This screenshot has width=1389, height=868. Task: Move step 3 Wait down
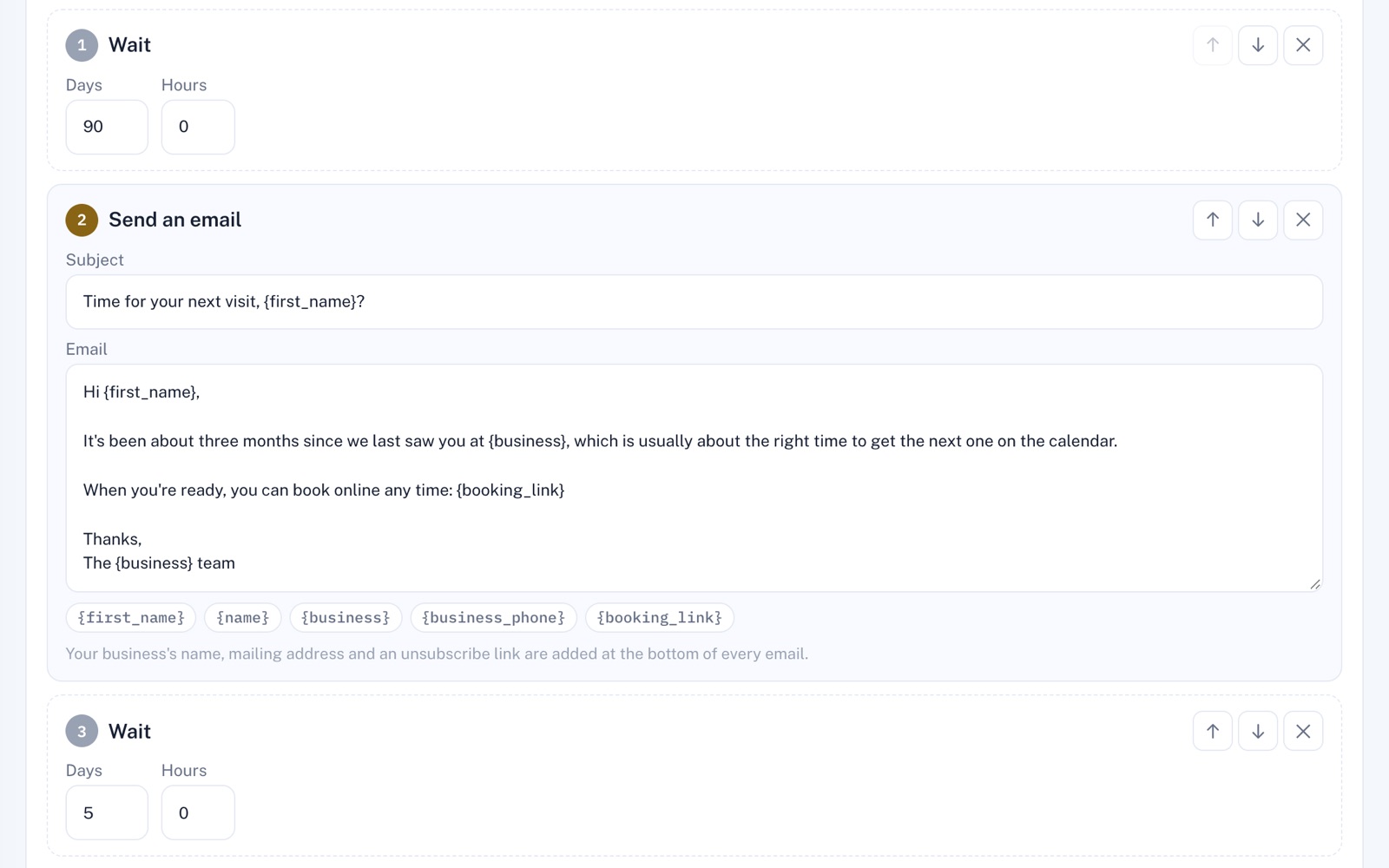click(x=1258, y=731)
